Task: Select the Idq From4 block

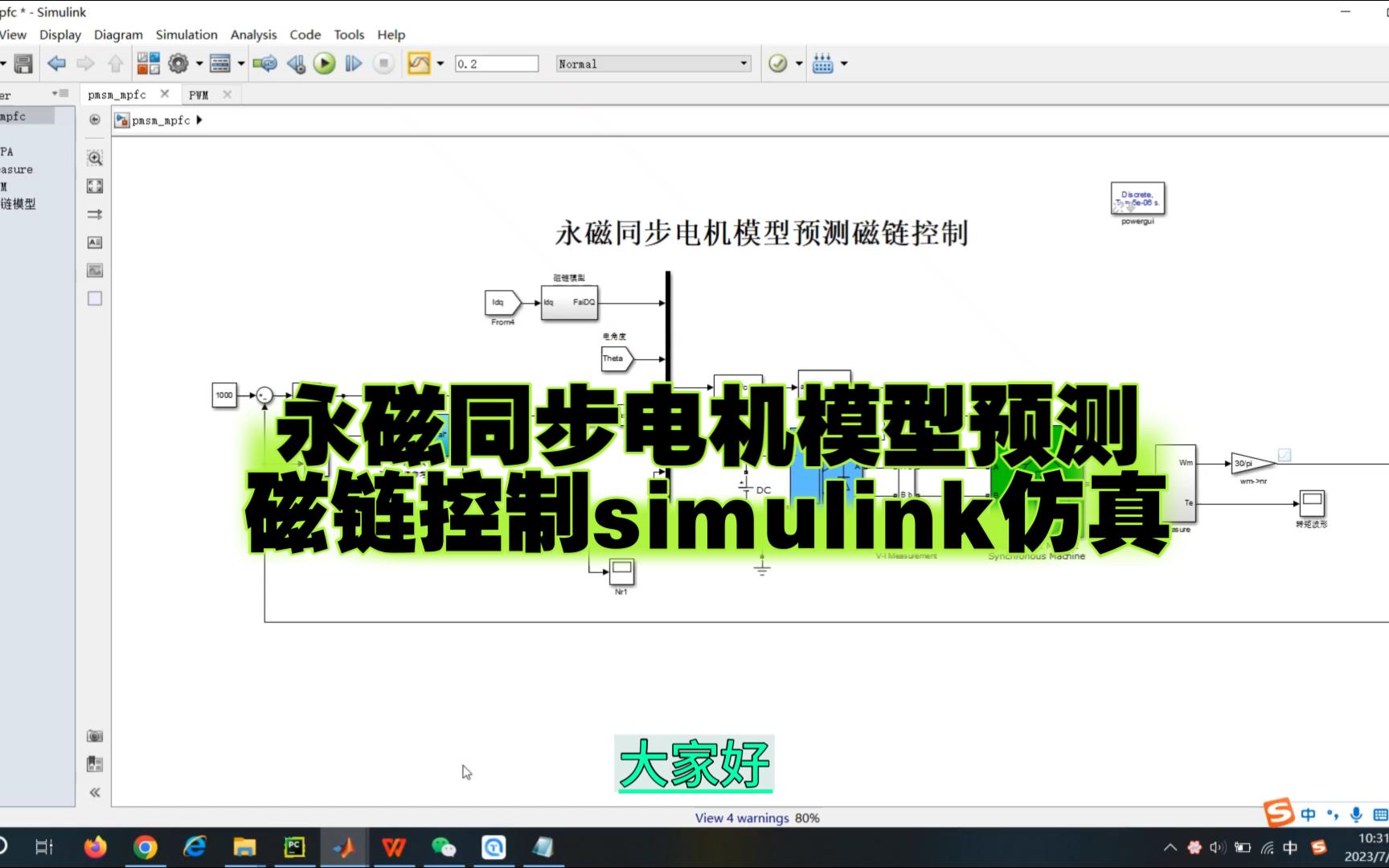Action: click(503, 303)
